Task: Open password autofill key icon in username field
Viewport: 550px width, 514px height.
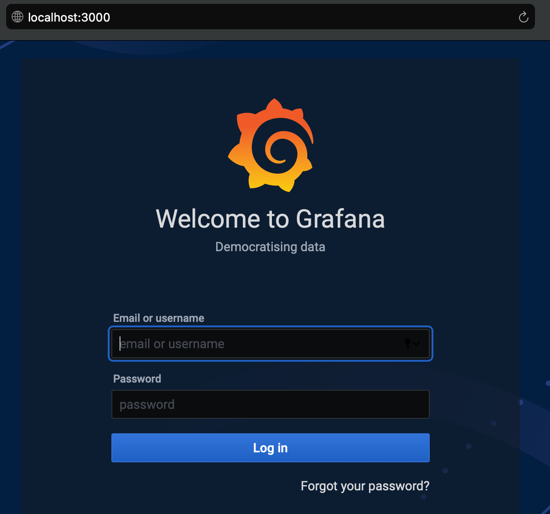Action: (x=411, y=343)
